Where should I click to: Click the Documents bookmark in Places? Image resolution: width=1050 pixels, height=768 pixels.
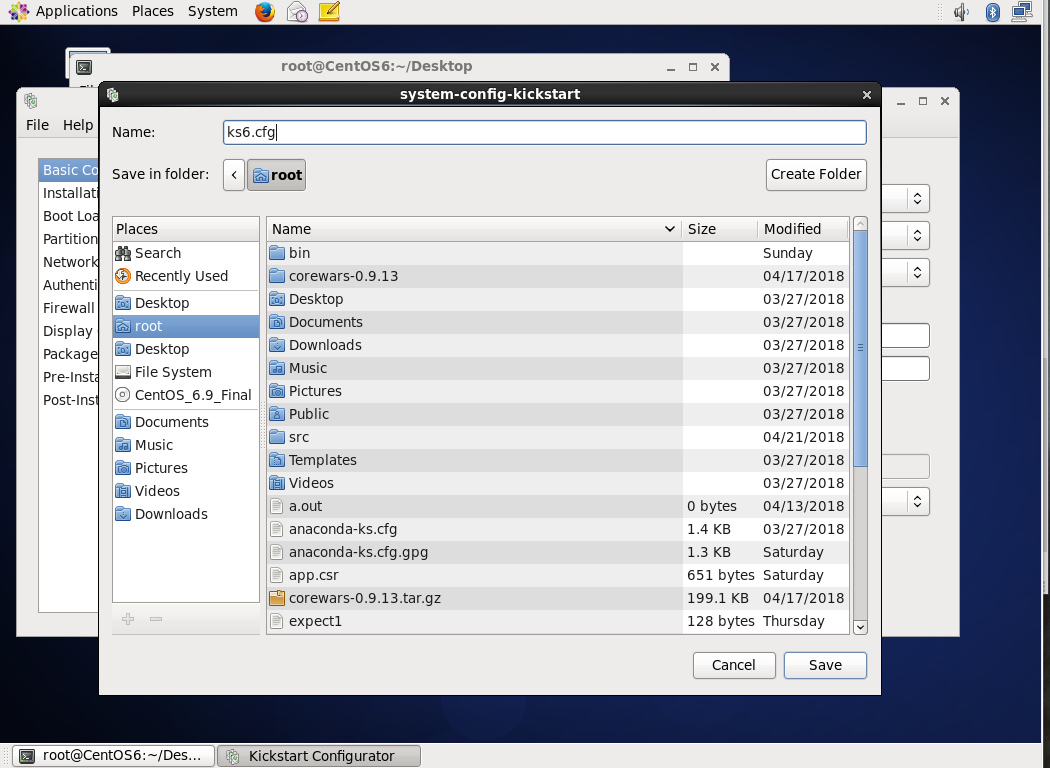[185, 422]
